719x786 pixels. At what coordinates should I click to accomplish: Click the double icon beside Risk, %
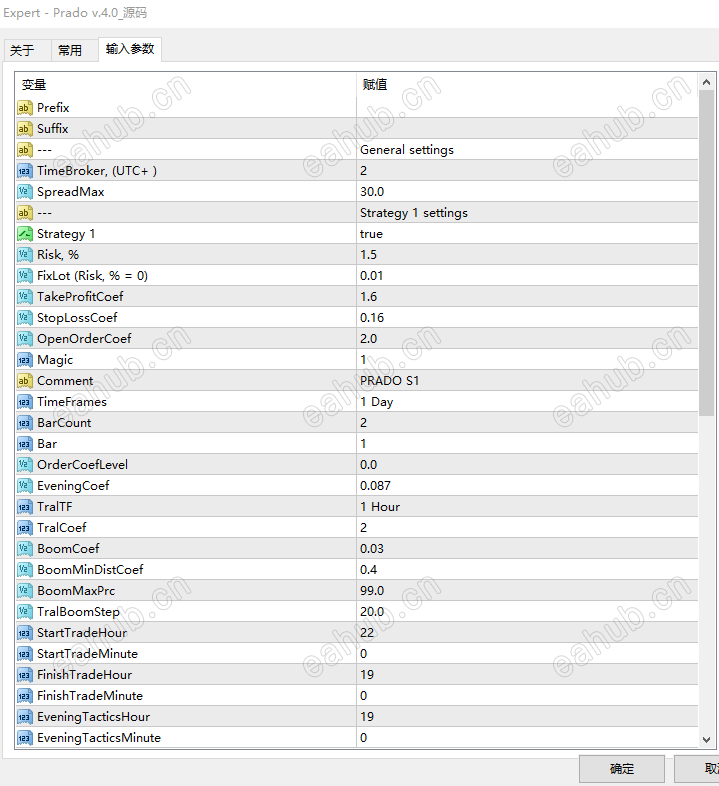click(x=25, y=255)
